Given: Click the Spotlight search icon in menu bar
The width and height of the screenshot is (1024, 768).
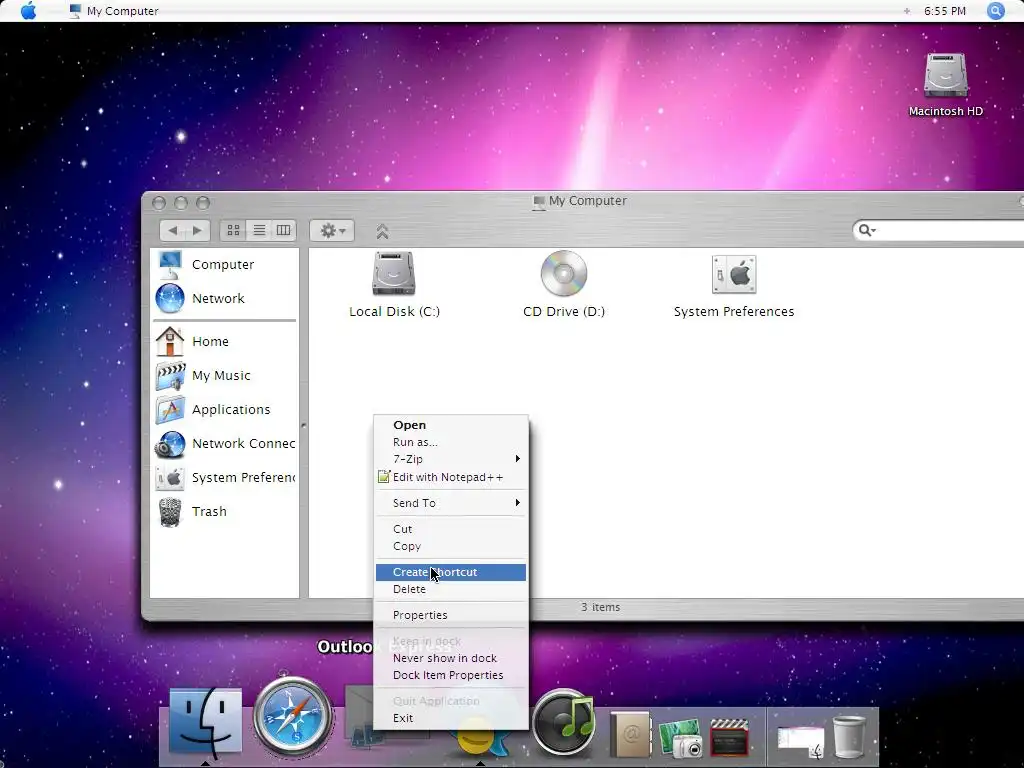Looking at the screenshot, I should 995,10.
